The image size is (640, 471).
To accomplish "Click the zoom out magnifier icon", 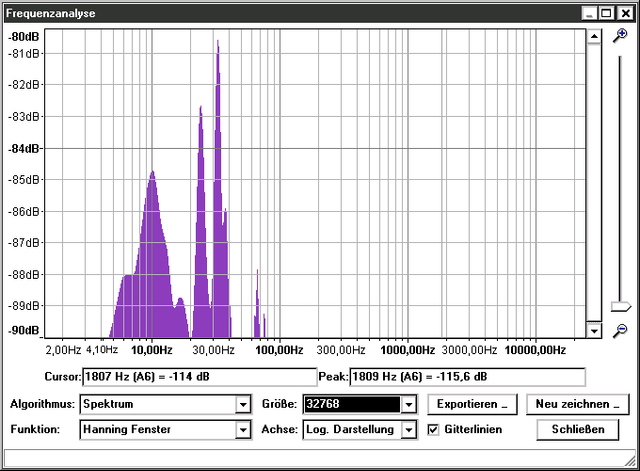I will pyautogui.click(x=620, y=330).
